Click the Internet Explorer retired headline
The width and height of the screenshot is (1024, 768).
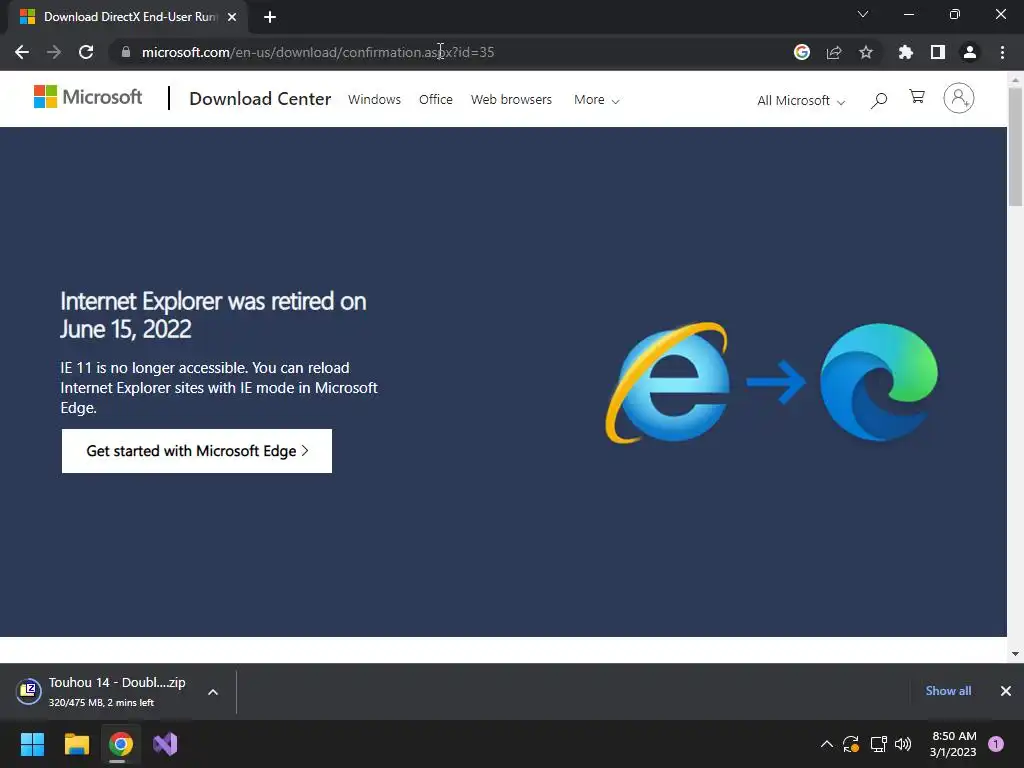(x=214, y=315)
